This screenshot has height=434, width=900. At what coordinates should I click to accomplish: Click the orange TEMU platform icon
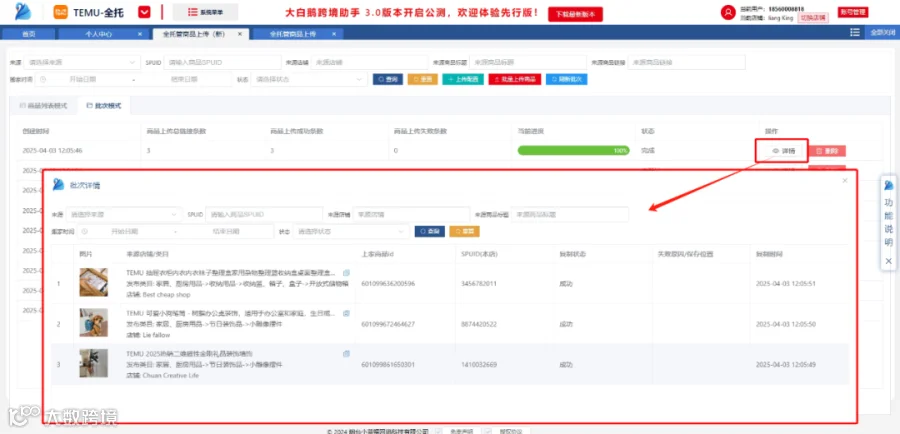click(x=60, y=12)
